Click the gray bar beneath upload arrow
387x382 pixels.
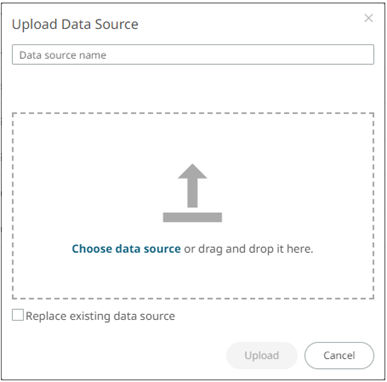[192, 217]
